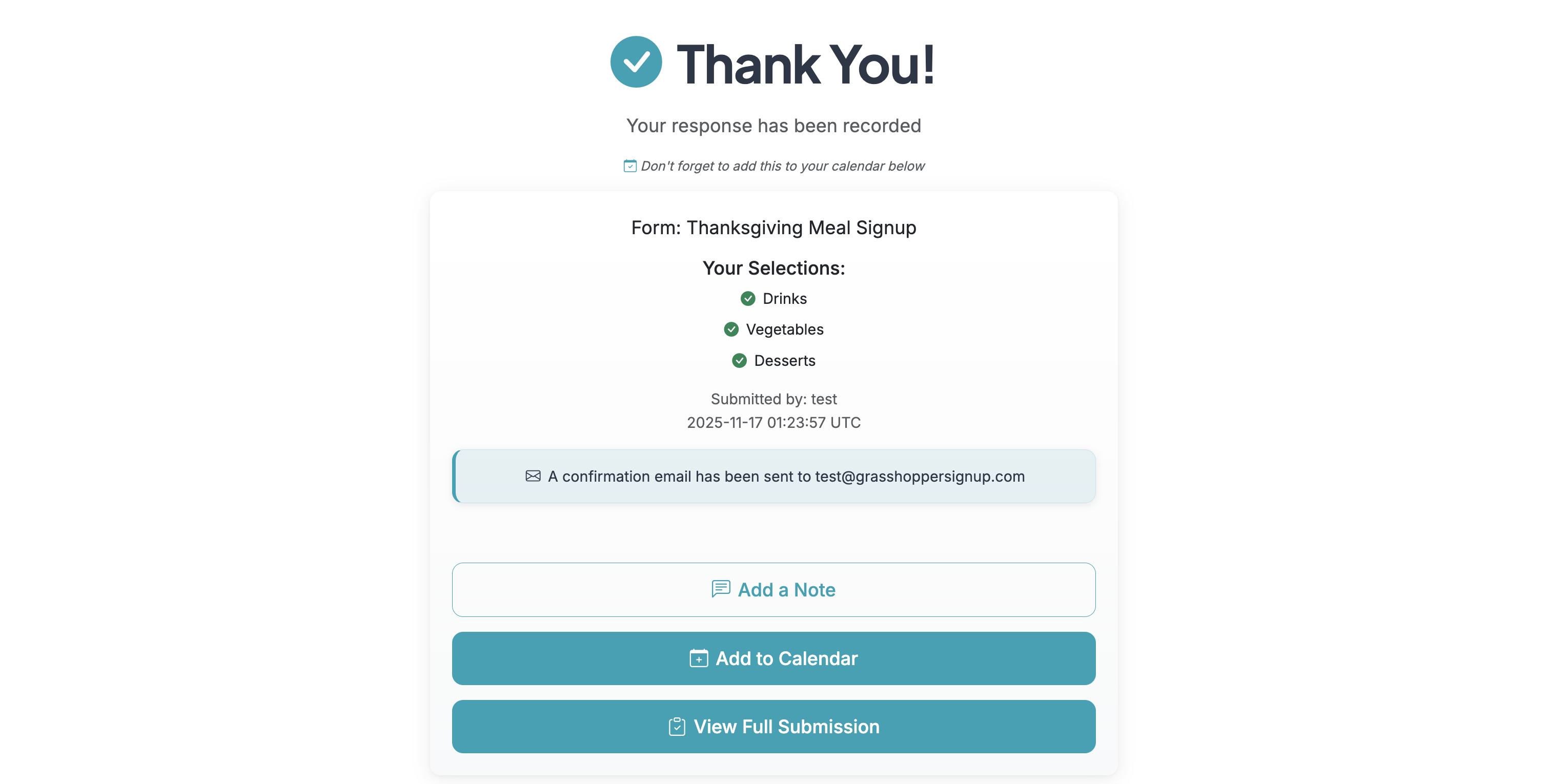Select the Desserts selection entry
Screen dimensions: 1548x784
(785, 360)
